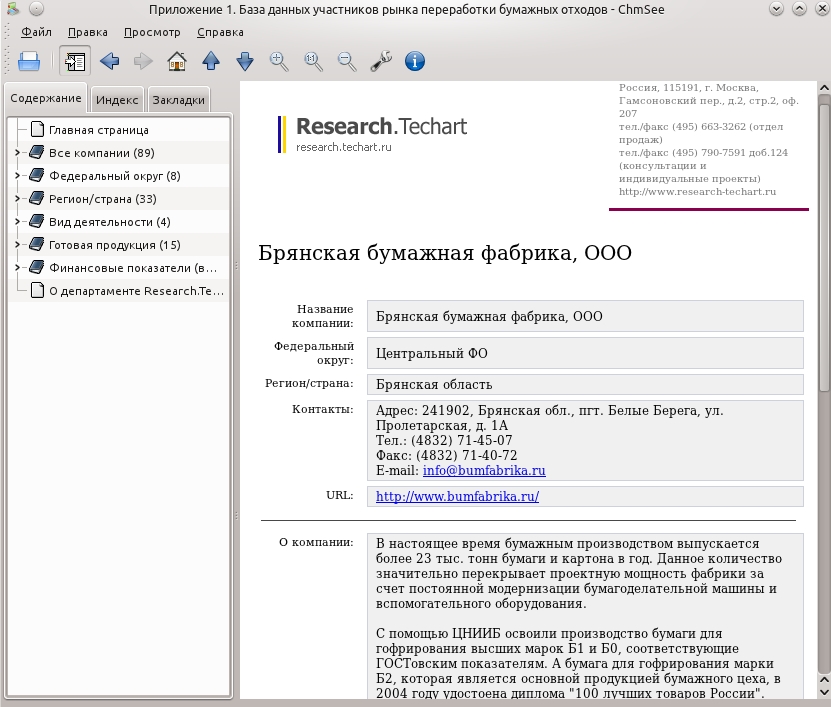Click the application icon in title bar
Viewport: 831px width, 707px height.
coord(12,9)
